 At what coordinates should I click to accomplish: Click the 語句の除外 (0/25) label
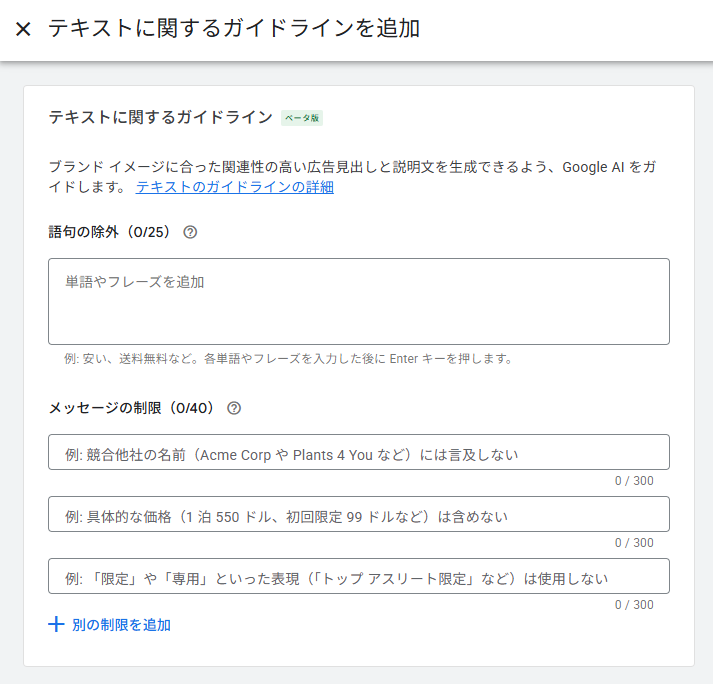[110, 232]
